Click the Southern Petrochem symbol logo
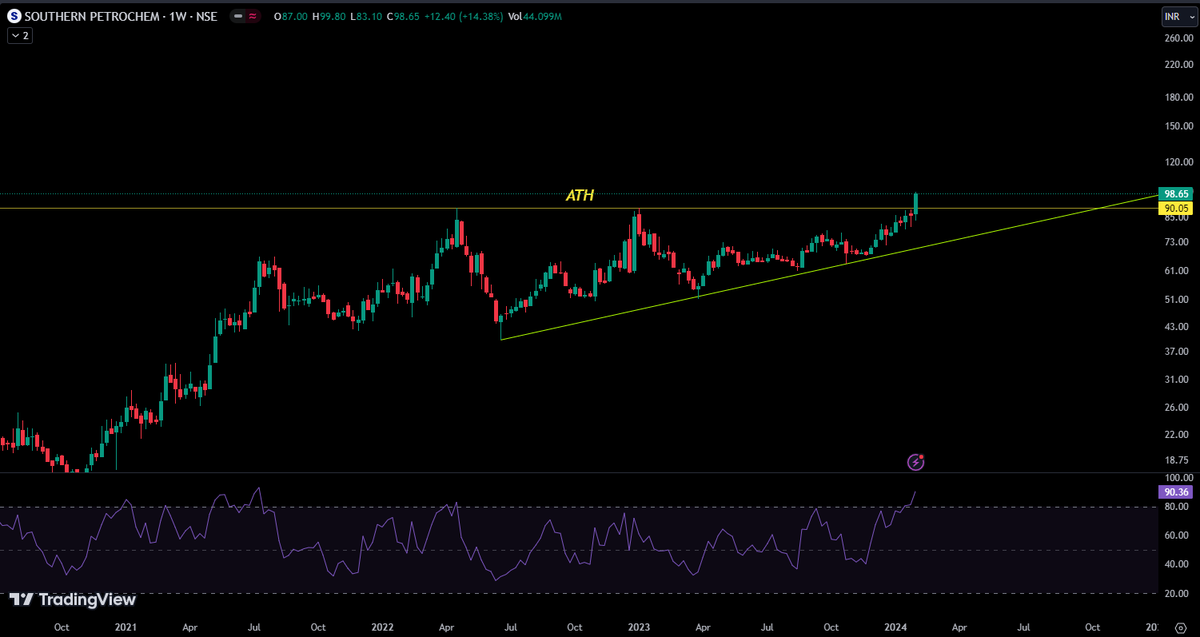1200x637 pixels. coord(14,16)
